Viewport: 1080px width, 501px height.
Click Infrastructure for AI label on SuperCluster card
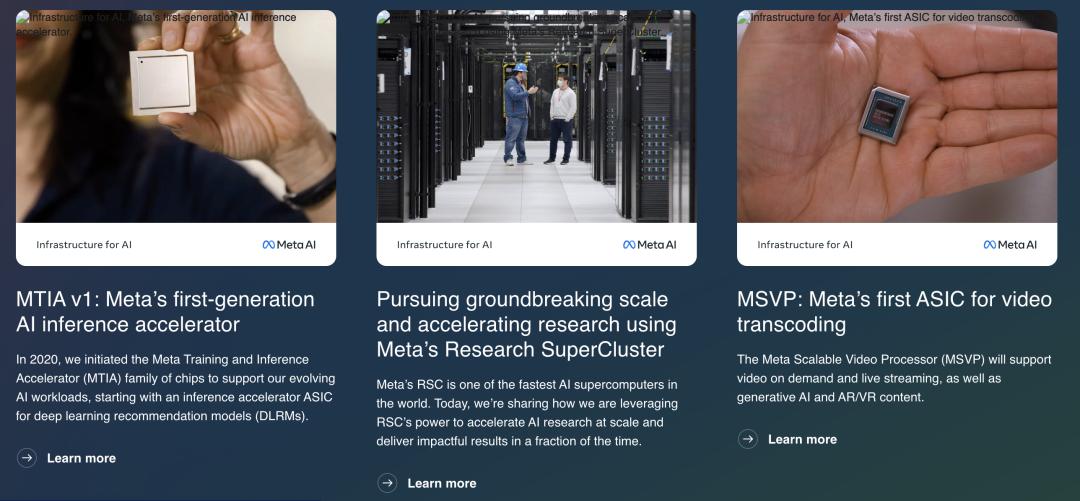pos(444,245)
